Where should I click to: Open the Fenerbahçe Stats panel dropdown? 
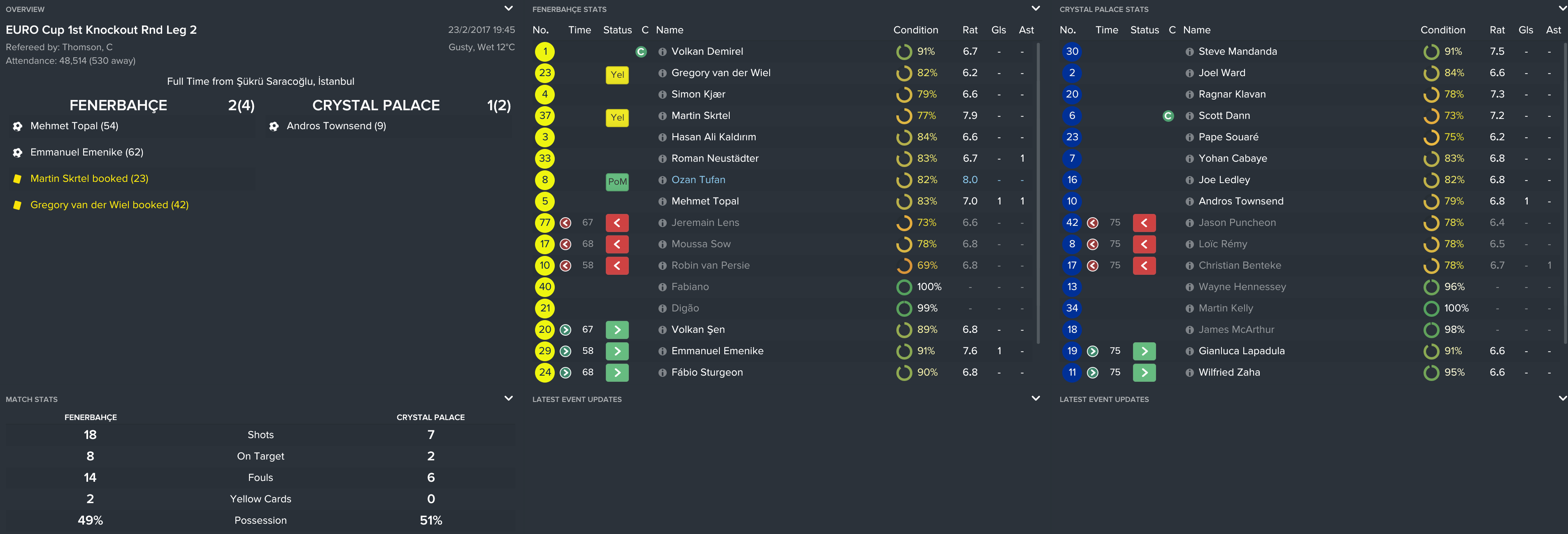1035,9
